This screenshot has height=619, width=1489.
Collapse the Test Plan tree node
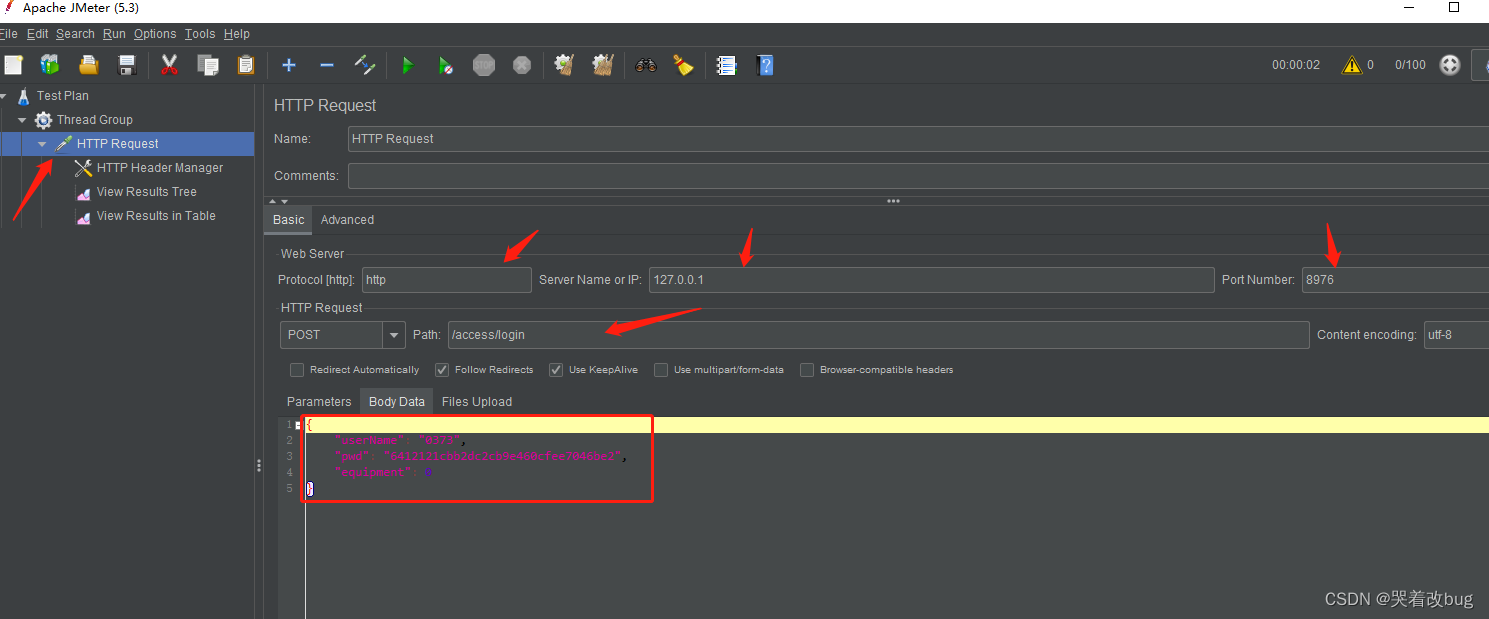coord(3,96)
